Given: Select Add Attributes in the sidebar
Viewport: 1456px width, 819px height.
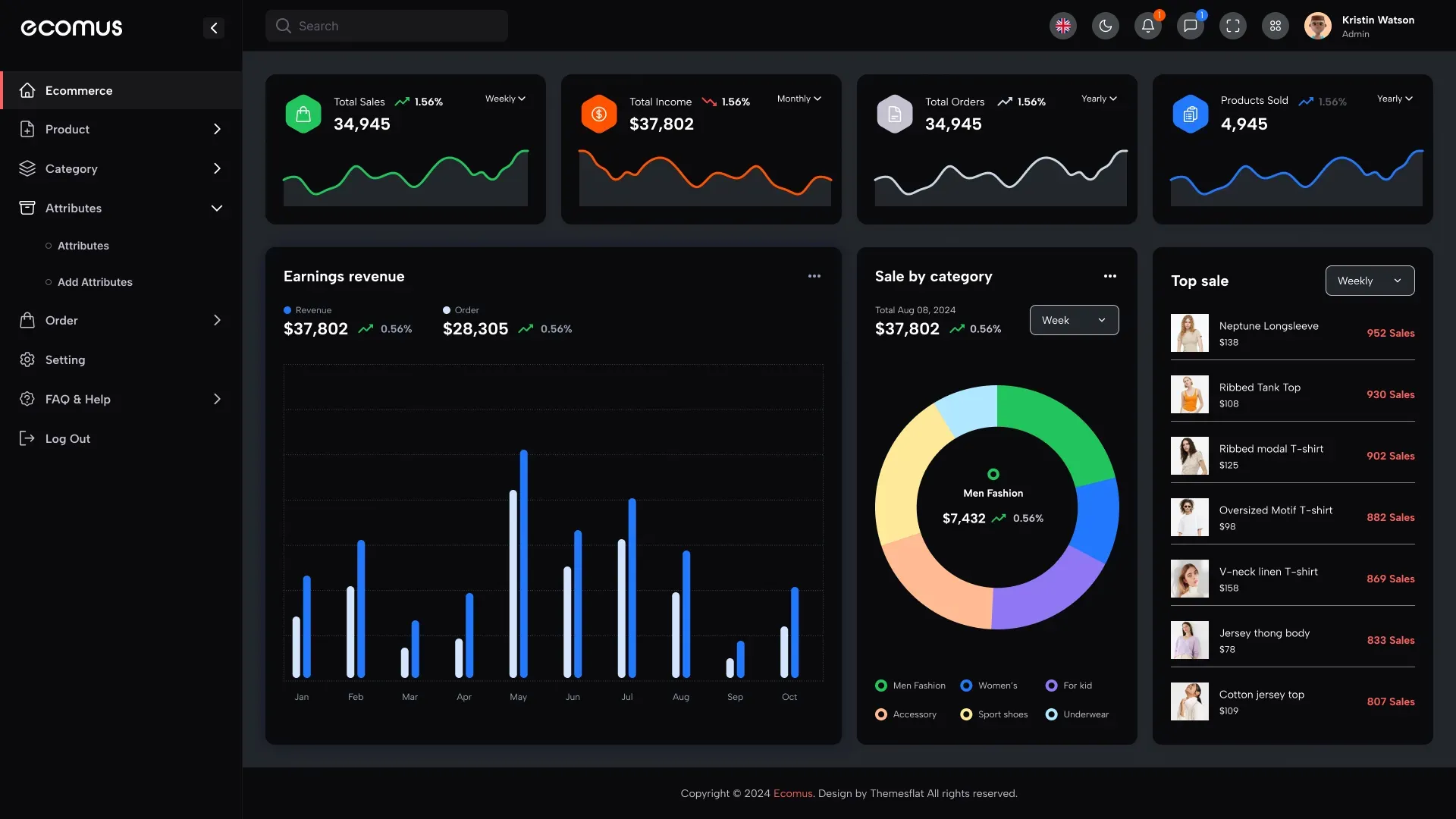Looking at the screenshot, I should pos(94,282).
